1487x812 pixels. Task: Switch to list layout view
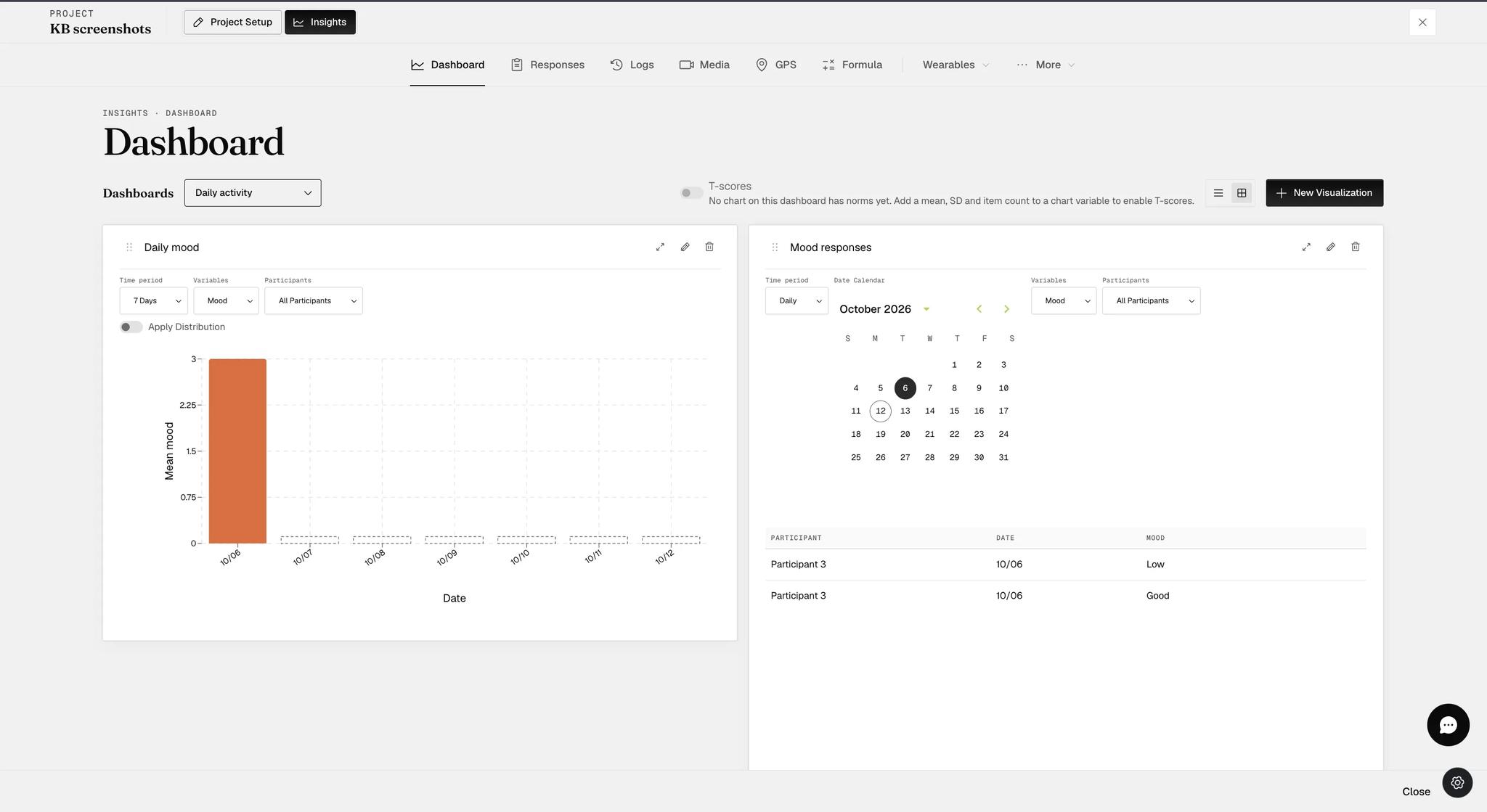1218,193
